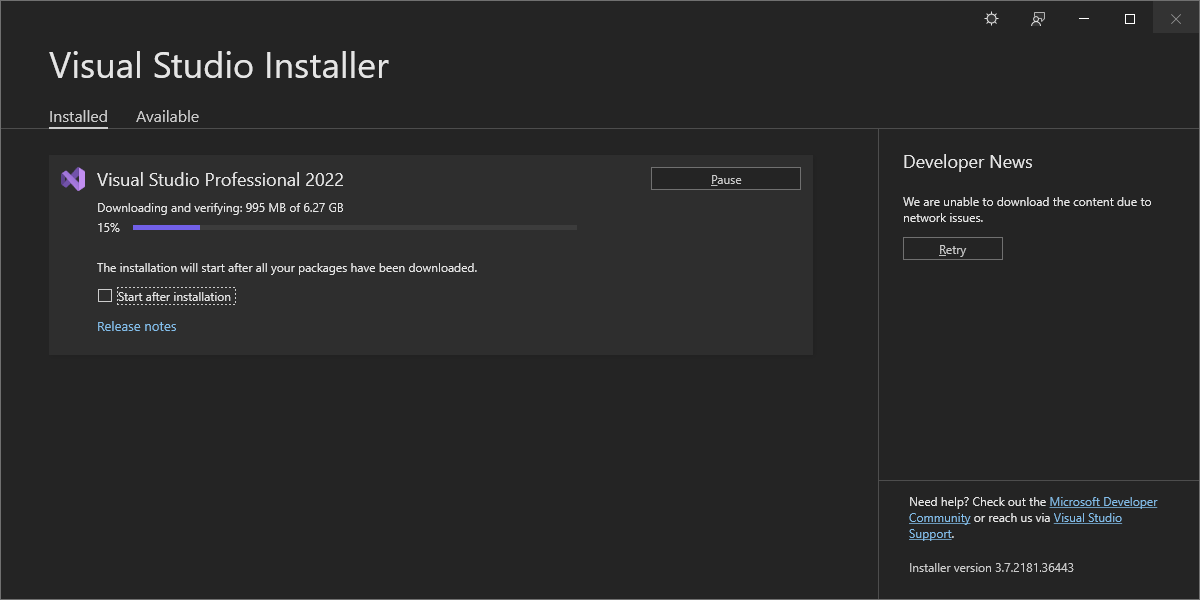1200x600 pixels.
Task: Close the Visual Studio Installer window
Action: tap(1176, 19)
